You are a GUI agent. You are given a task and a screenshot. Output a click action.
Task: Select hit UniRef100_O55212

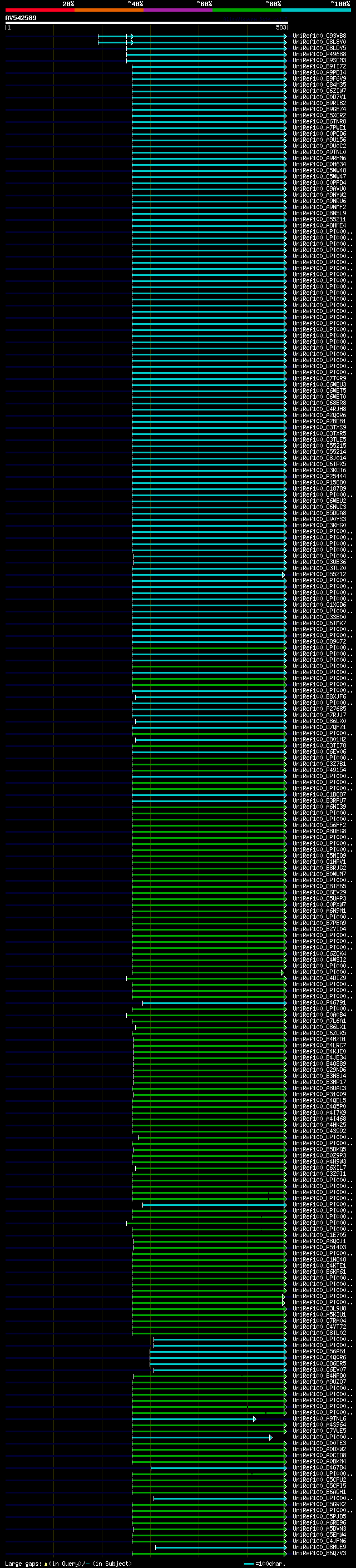(x=319, y=574)
